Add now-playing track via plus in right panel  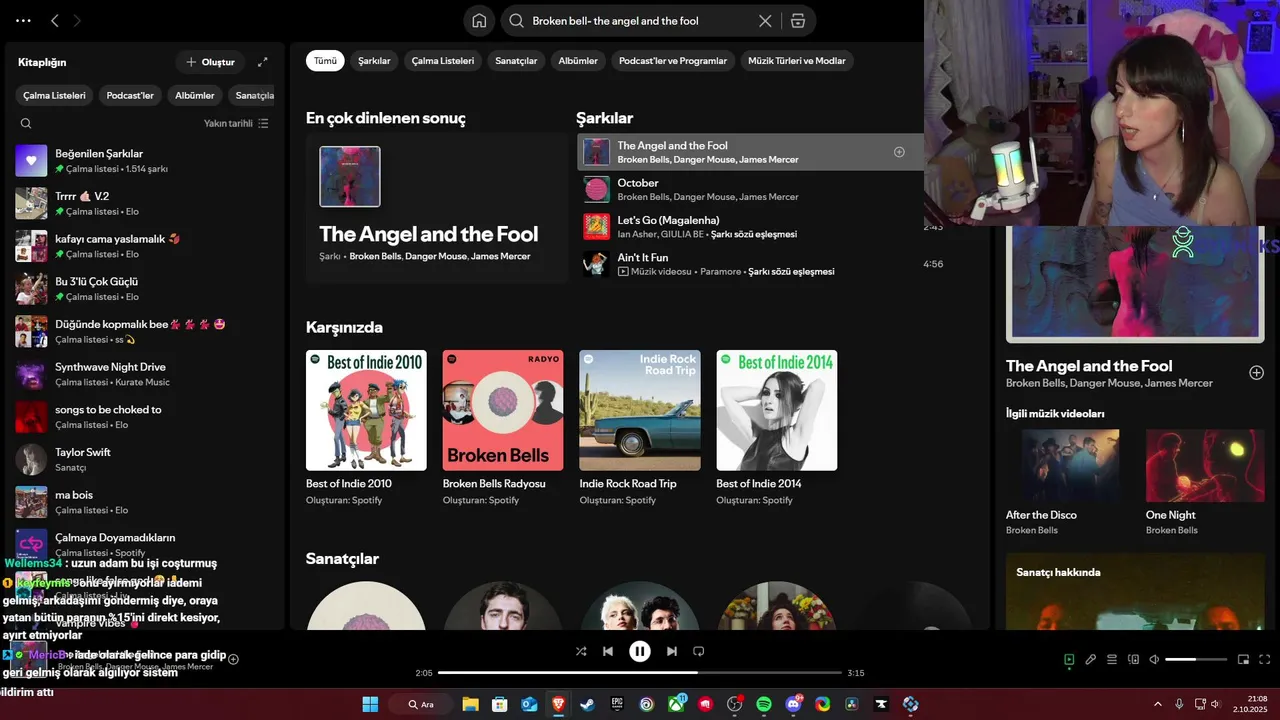coord(1256,373)
